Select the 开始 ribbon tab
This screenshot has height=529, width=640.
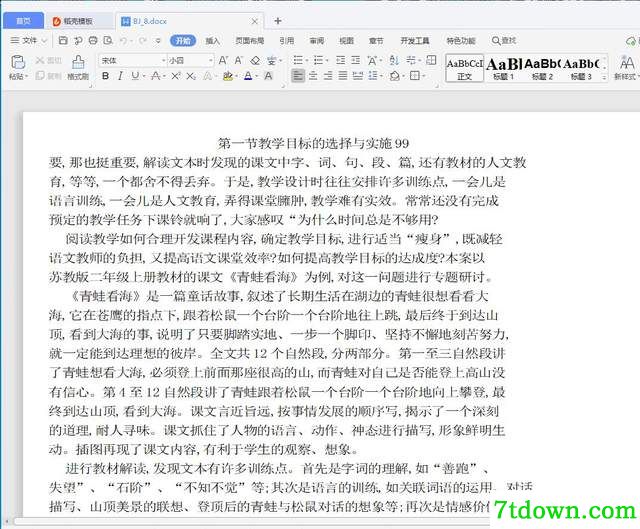183,41
